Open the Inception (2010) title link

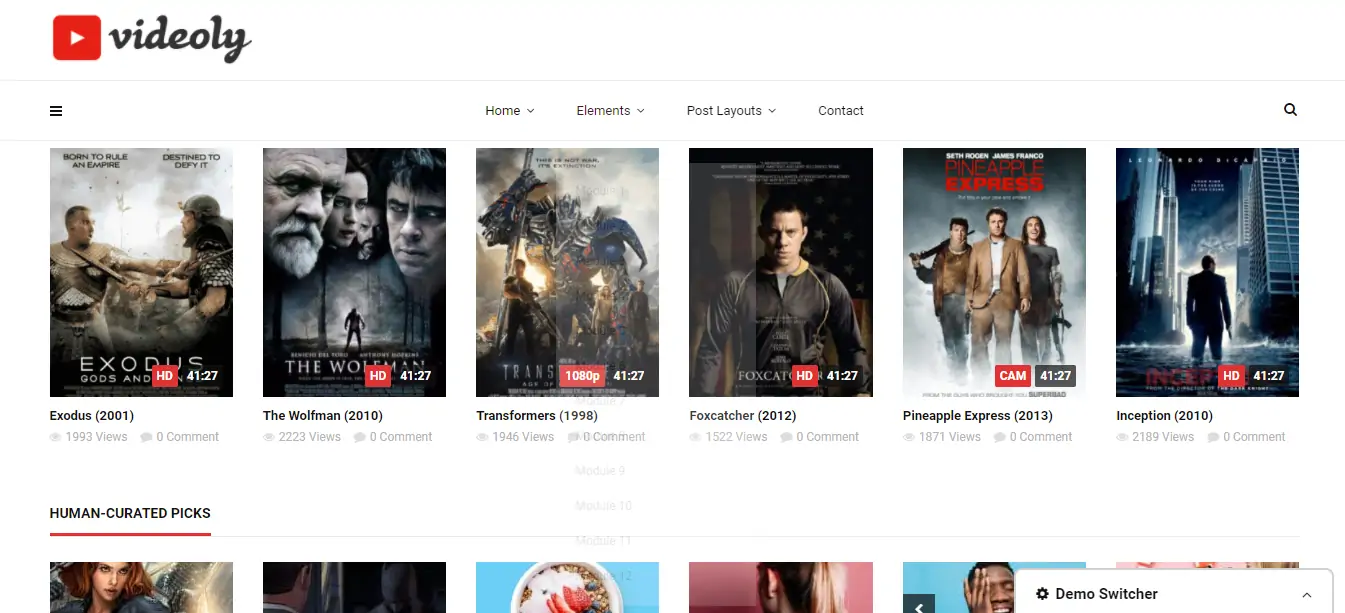(1164, 416)
